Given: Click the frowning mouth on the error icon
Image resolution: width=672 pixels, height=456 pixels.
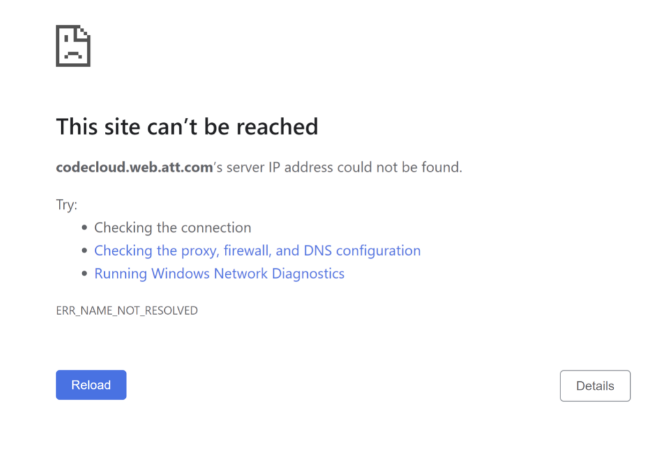Looking at the screenshot, I should [73, 55].
